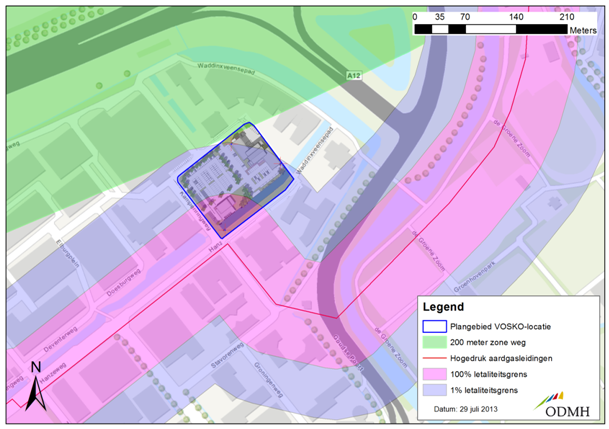Click the '70' scale bar value
Screen dimensions: 609x429
[465, 17]
